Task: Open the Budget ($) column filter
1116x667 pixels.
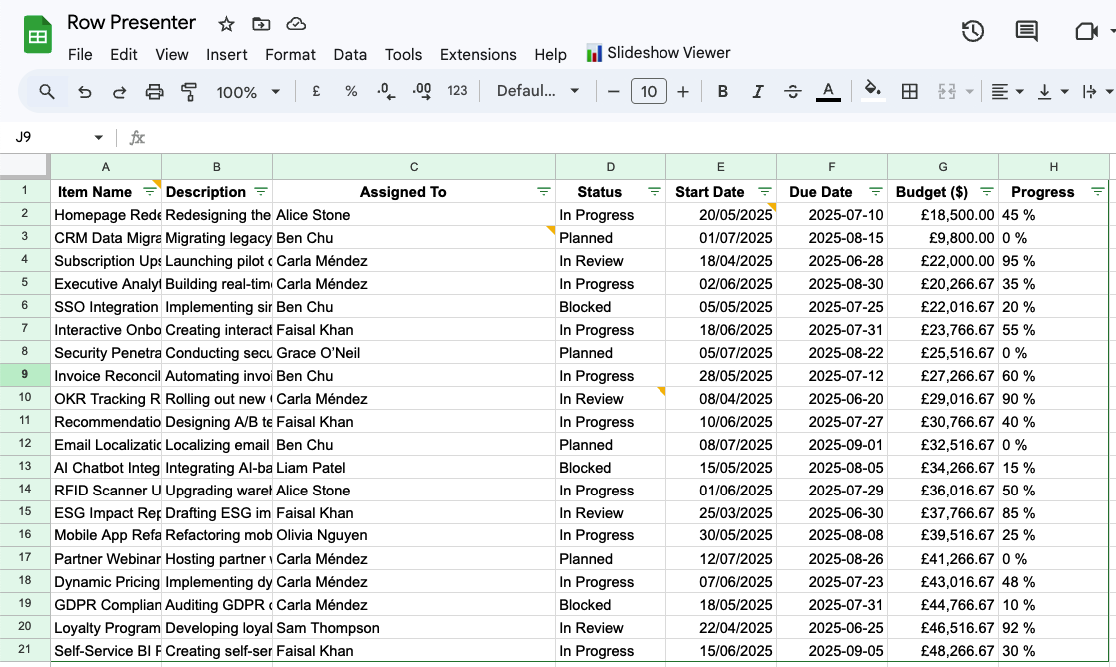Action: point(986,191)
